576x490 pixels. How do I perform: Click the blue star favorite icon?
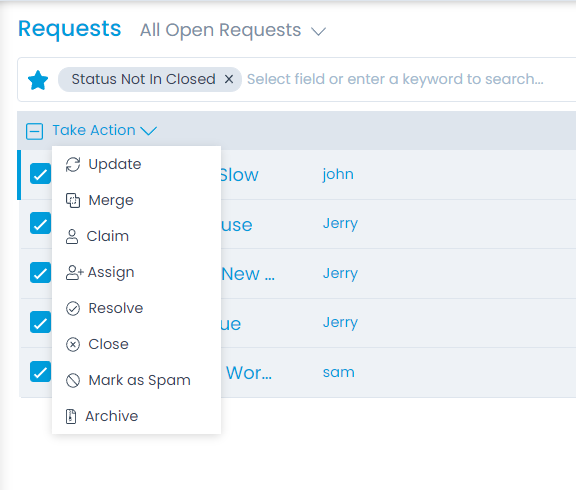pos(38,80)
